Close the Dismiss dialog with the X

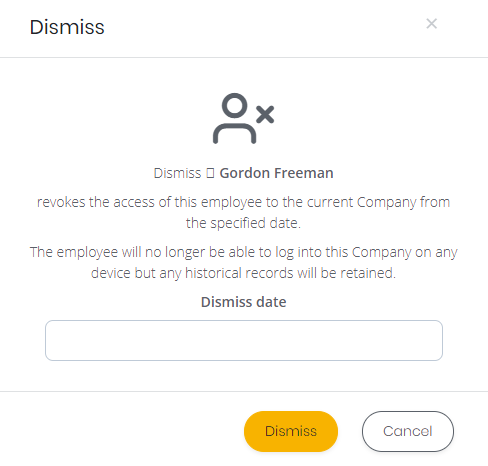pyautogui.click(x=431, y=24)
